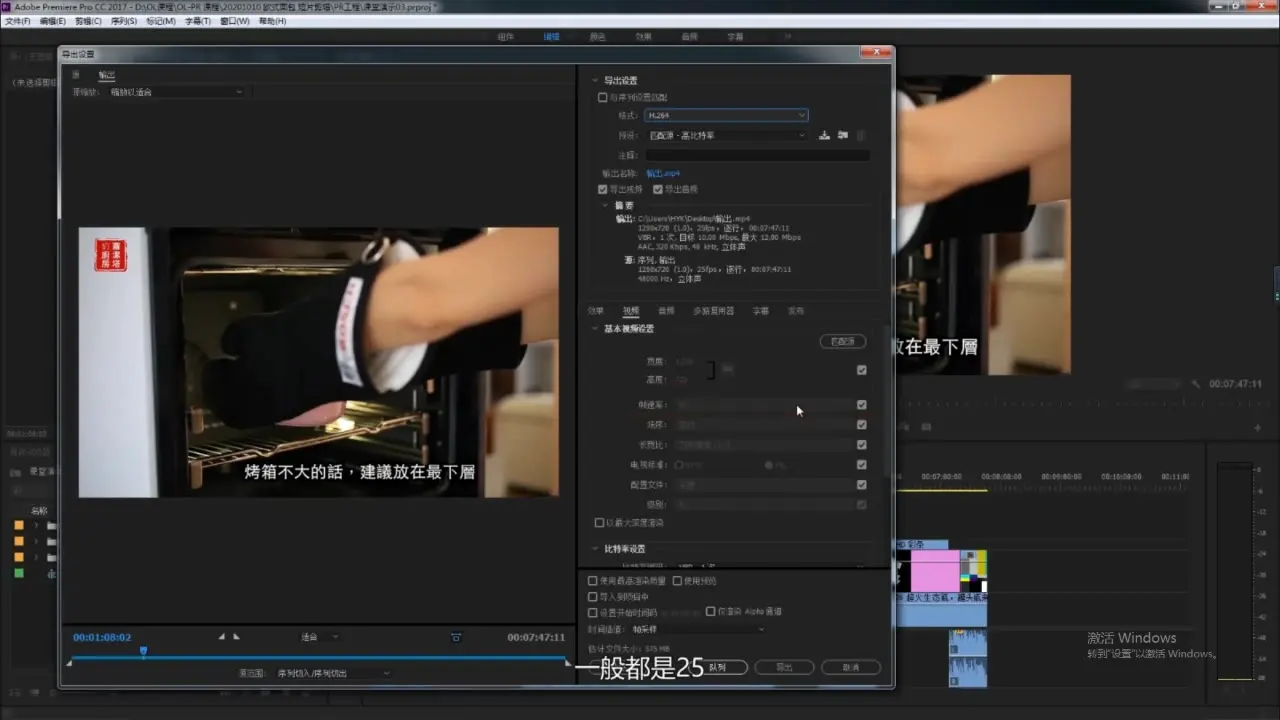Open the source scaling dropdown
Viewport: 1280px width, 720px height.
(x=176, y=92)
